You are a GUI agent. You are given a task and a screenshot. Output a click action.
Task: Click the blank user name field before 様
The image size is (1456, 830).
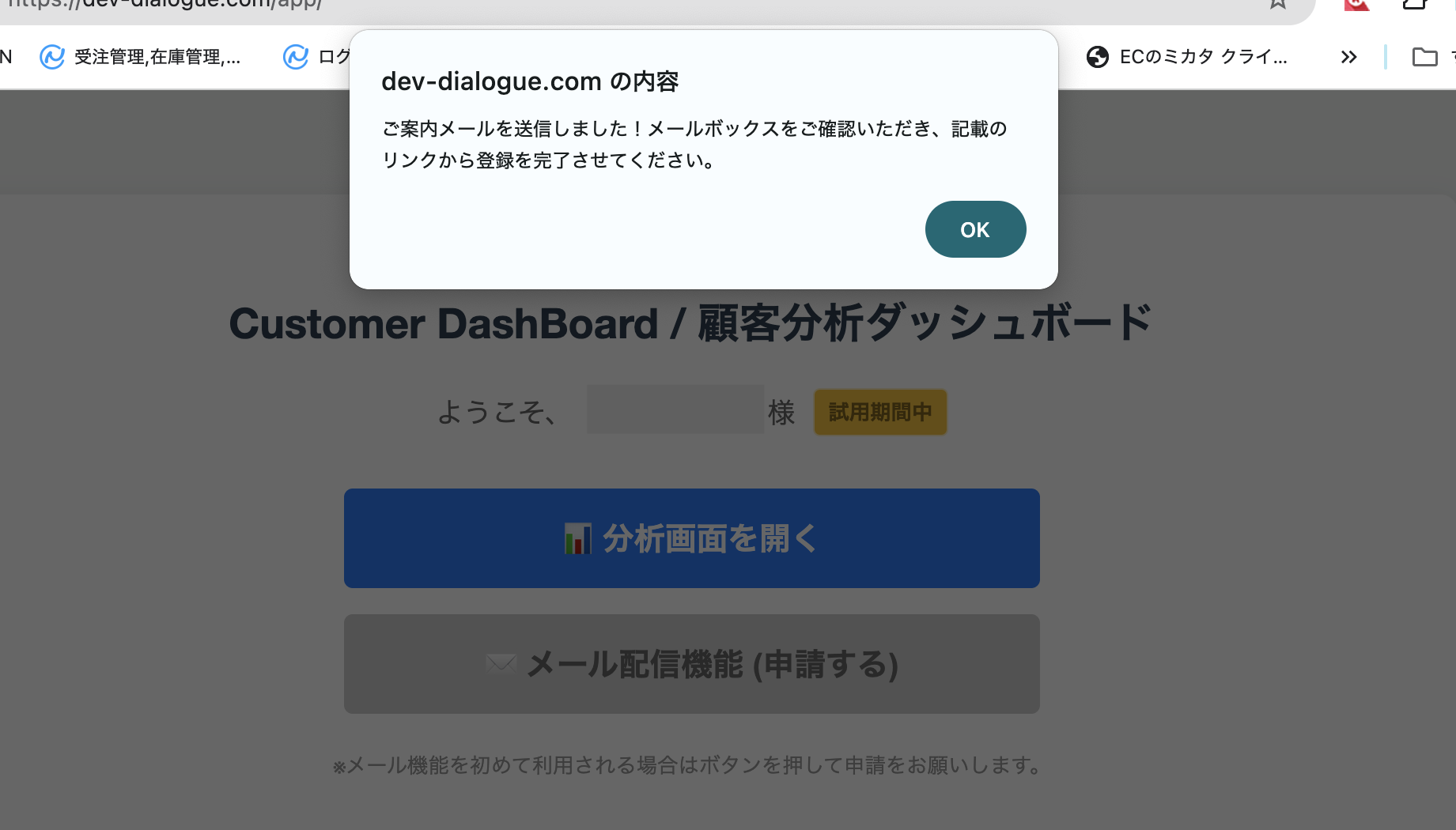(x=675, y=409)
